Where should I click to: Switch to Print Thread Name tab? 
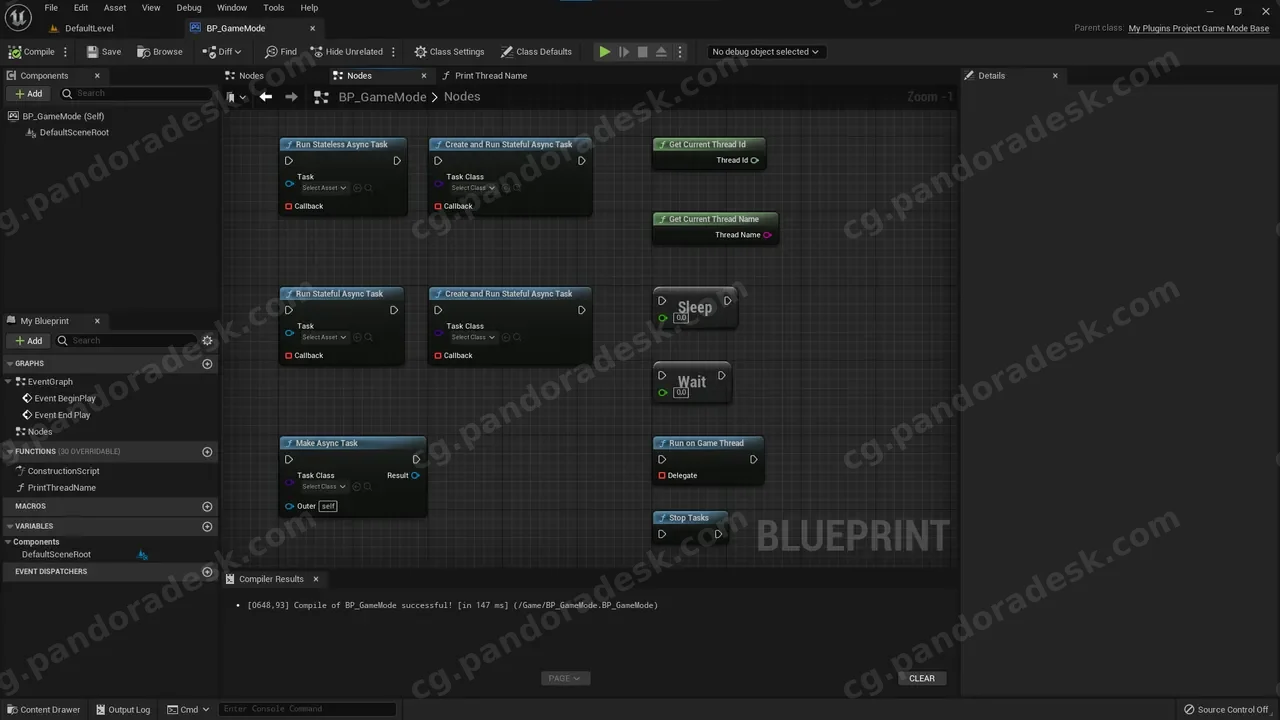pyautogui.click(x=490, y=76)
